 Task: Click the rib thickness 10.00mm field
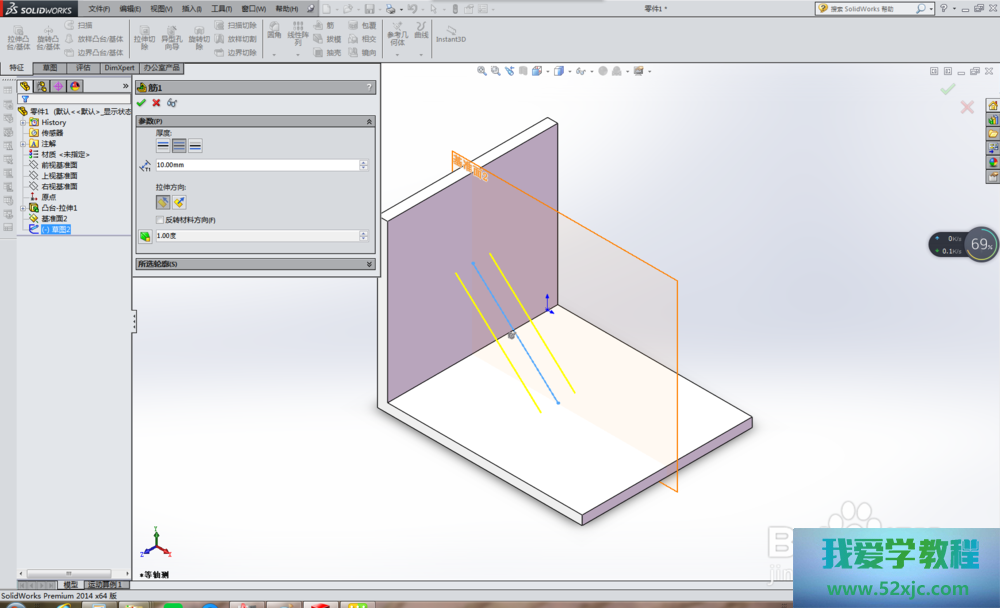click(x=260, y=164)
